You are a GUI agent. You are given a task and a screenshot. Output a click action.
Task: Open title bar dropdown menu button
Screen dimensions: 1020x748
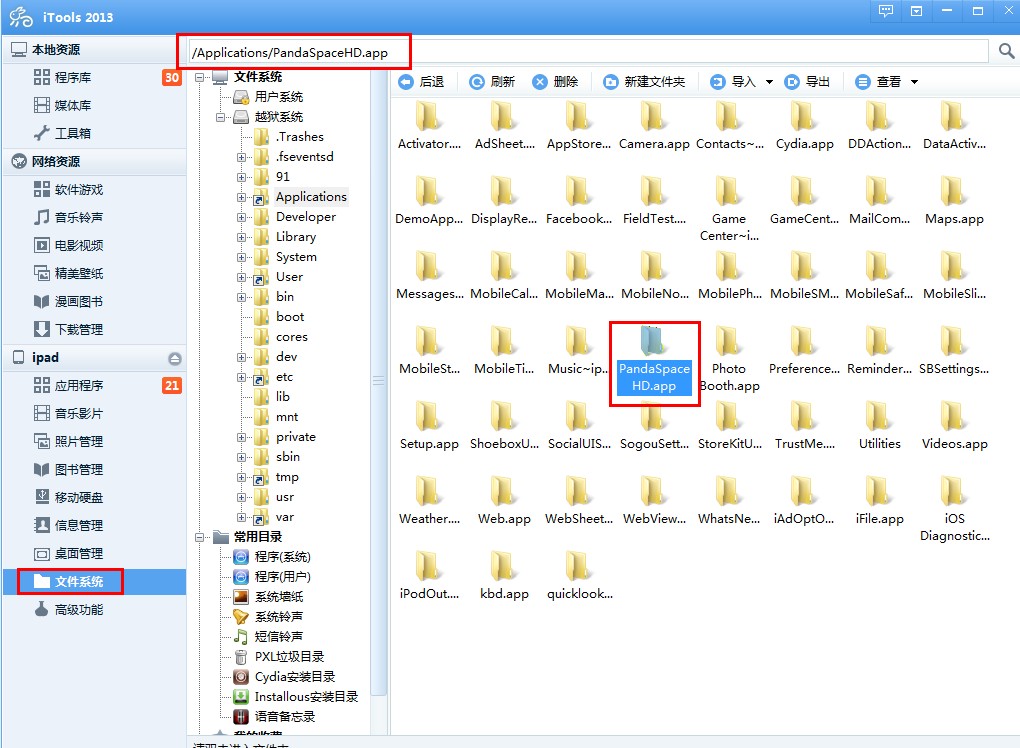pos(916,11)
